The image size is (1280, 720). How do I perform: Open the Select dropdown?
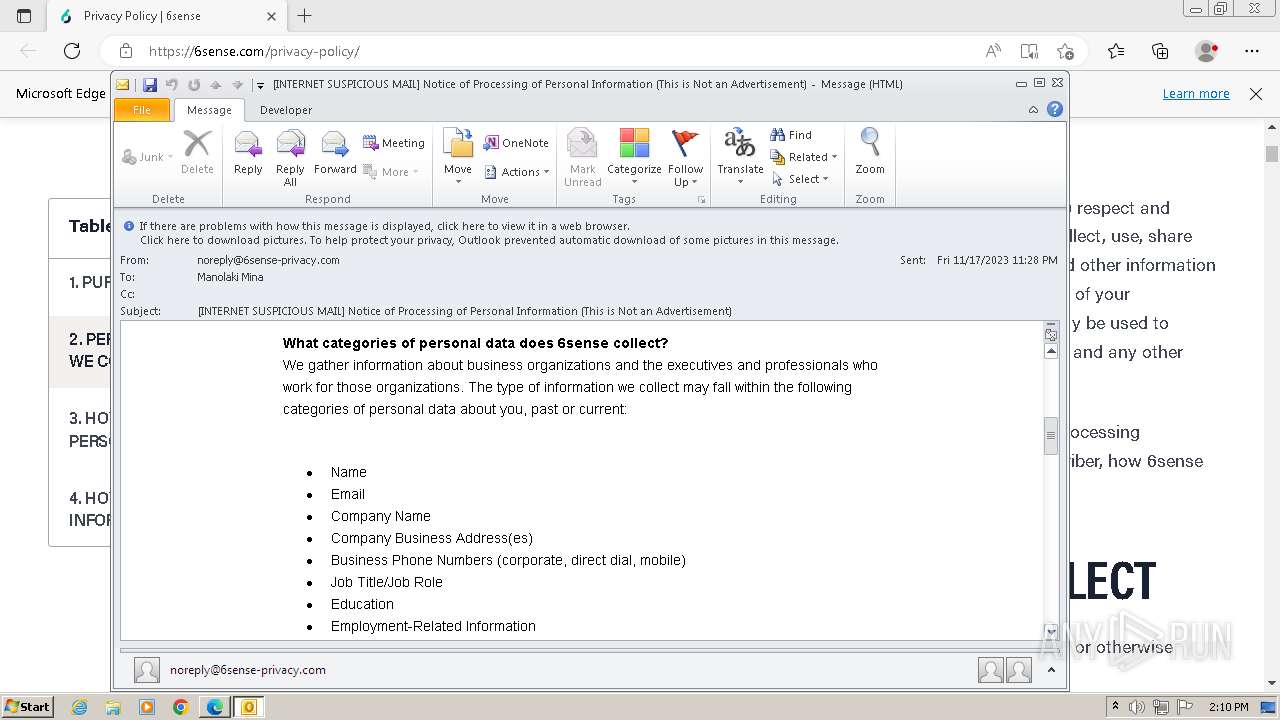pos(801,179)
